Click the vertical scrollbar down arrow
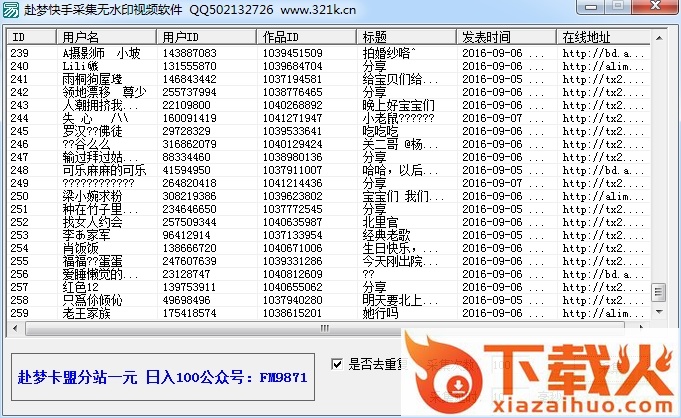The height and width of the screenshot is (418, 681). 659,312
